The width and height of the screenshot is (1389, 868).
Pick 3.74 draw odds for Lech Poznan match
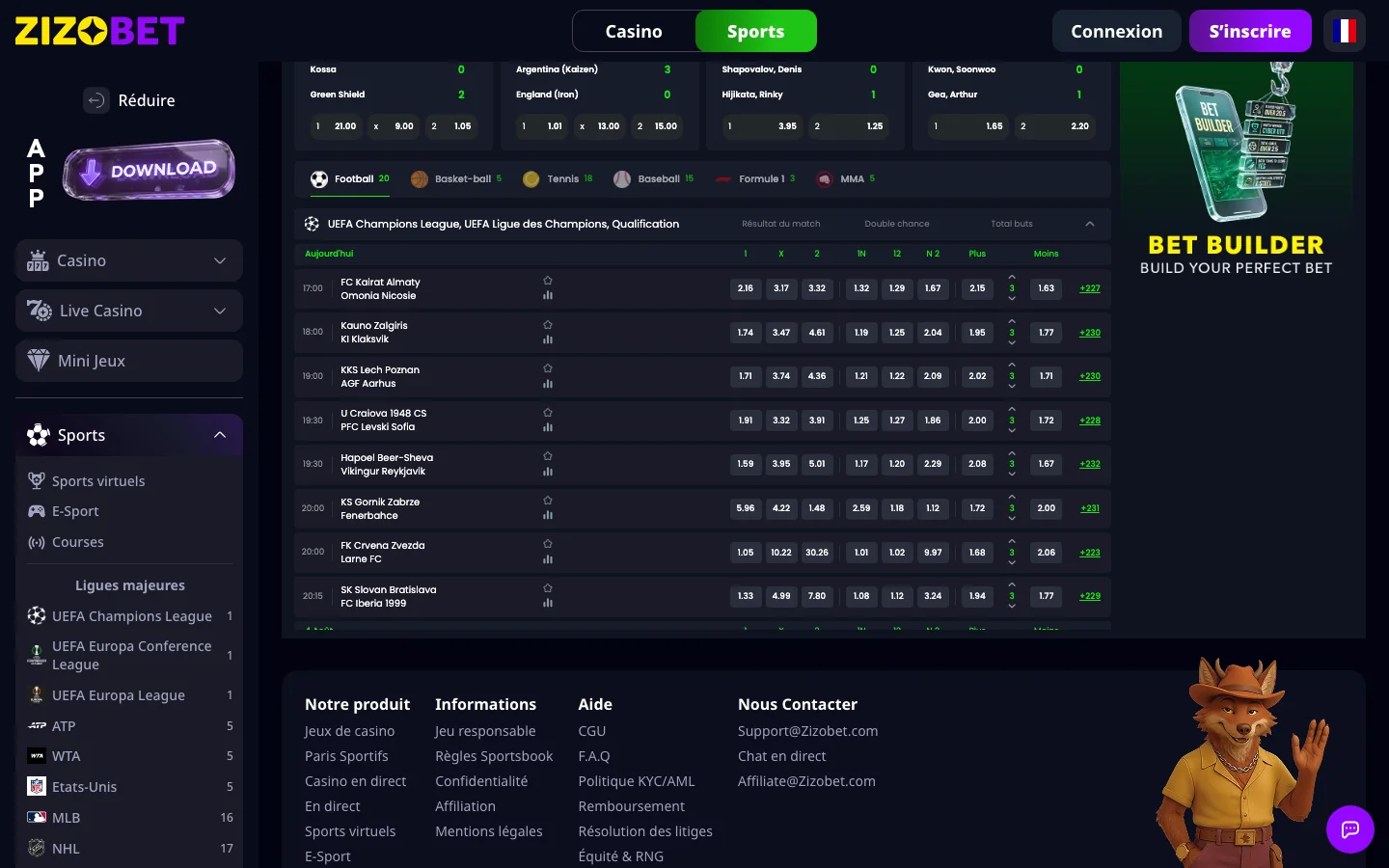click(x=781, y=376)
